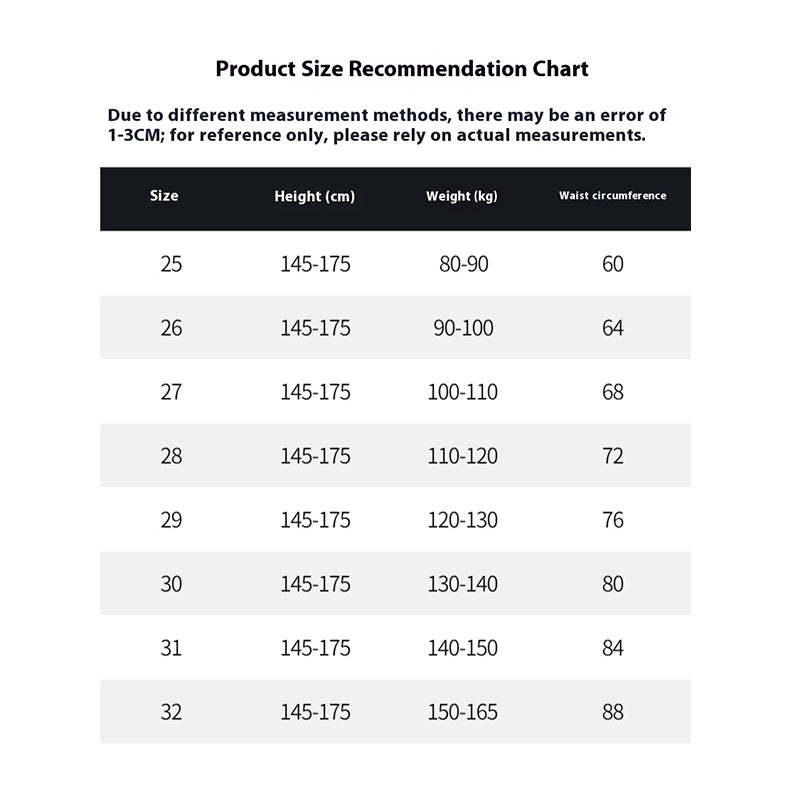Image resolution: width=800 pixels, height=800 pixels.
Task: Click size 25 in the table
Action: (x=171, y=264)
